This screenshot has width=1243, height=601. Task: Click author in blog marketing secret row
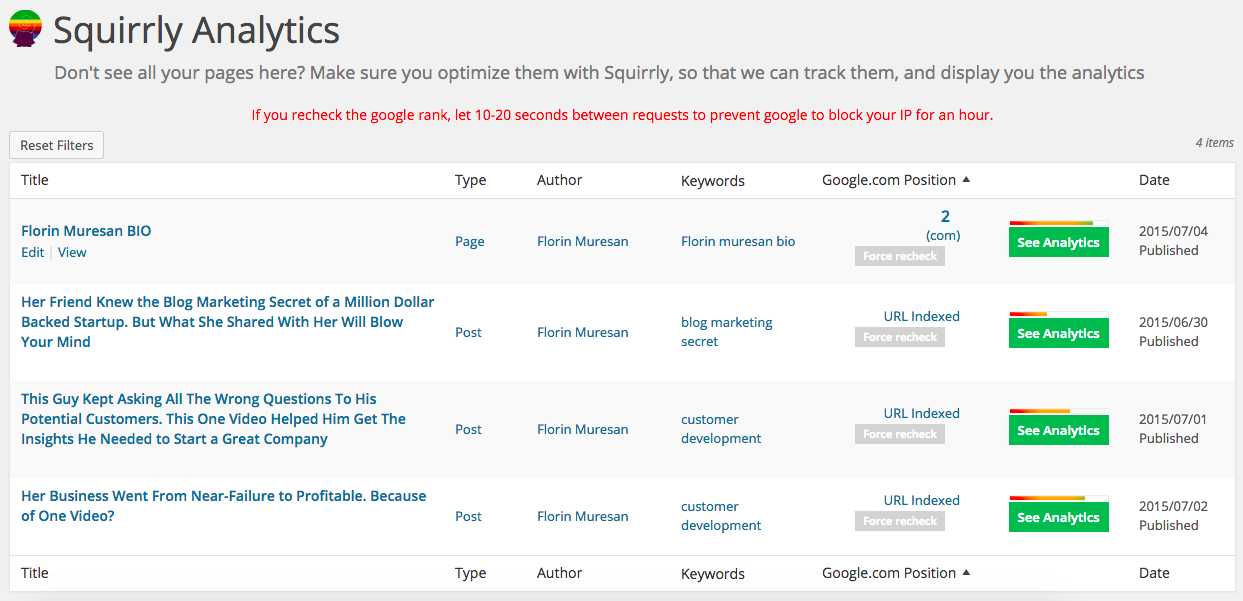pos(583,332)
